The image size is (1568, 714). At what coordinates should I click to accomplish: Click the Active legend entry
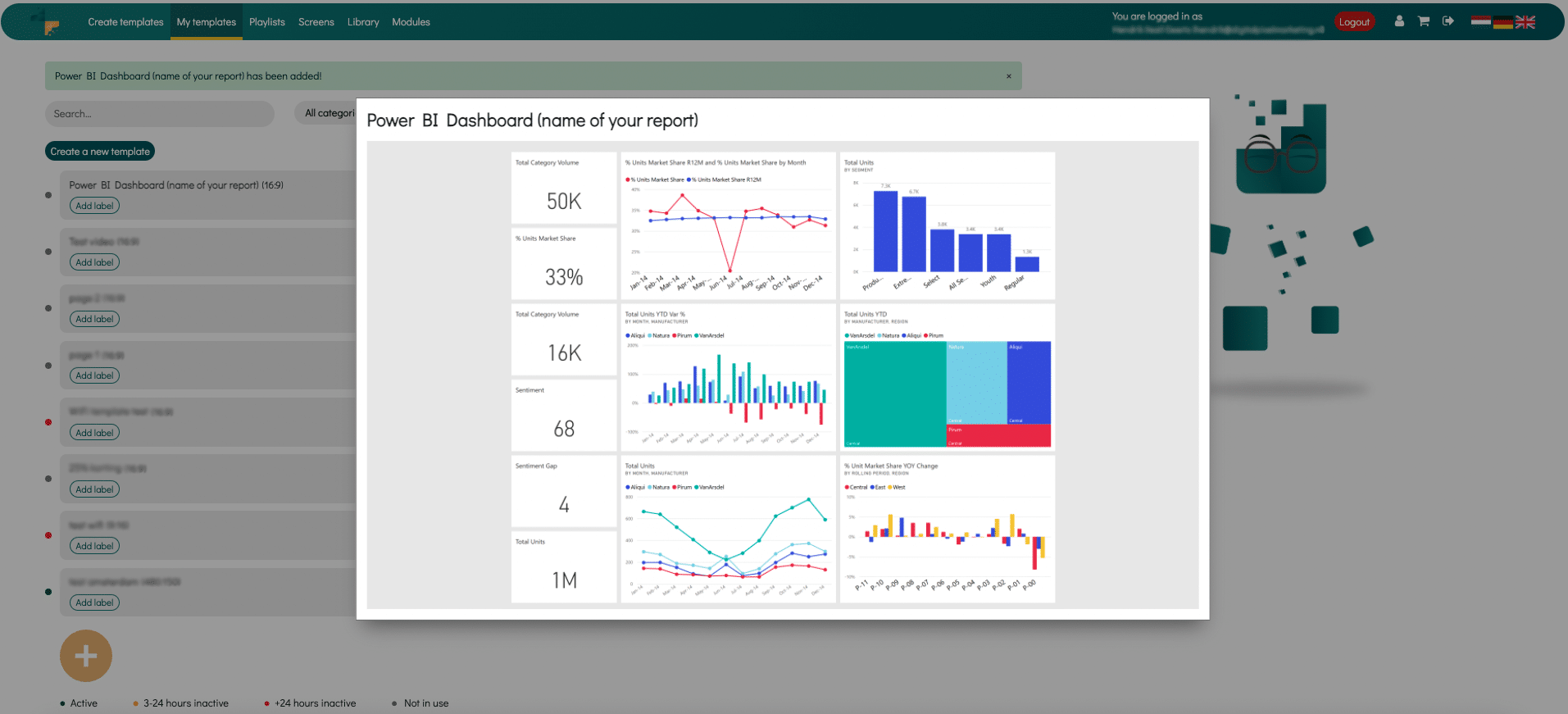79,703
